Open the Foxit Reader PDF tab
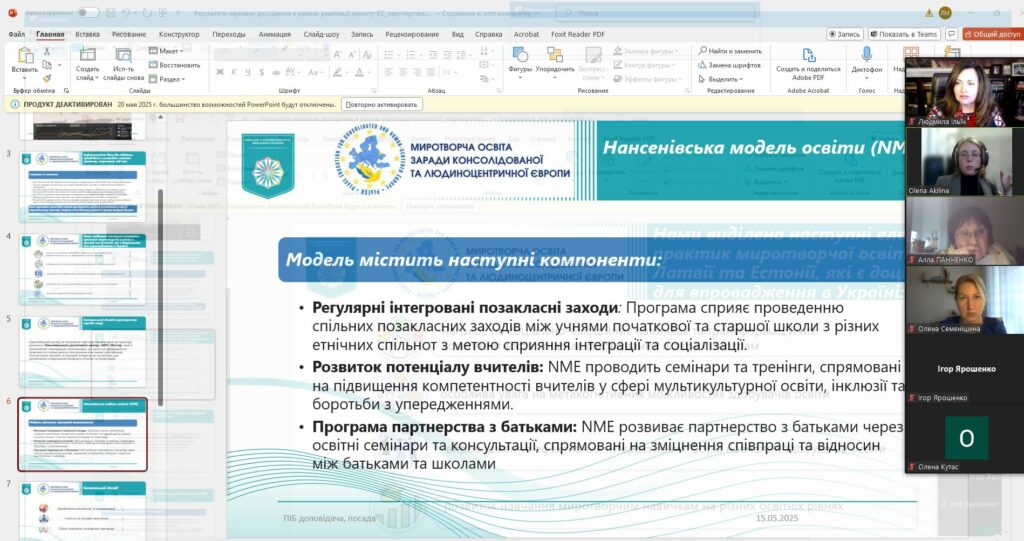The height and width of the screenshot is (541, 1024). (x=578, y=34)
